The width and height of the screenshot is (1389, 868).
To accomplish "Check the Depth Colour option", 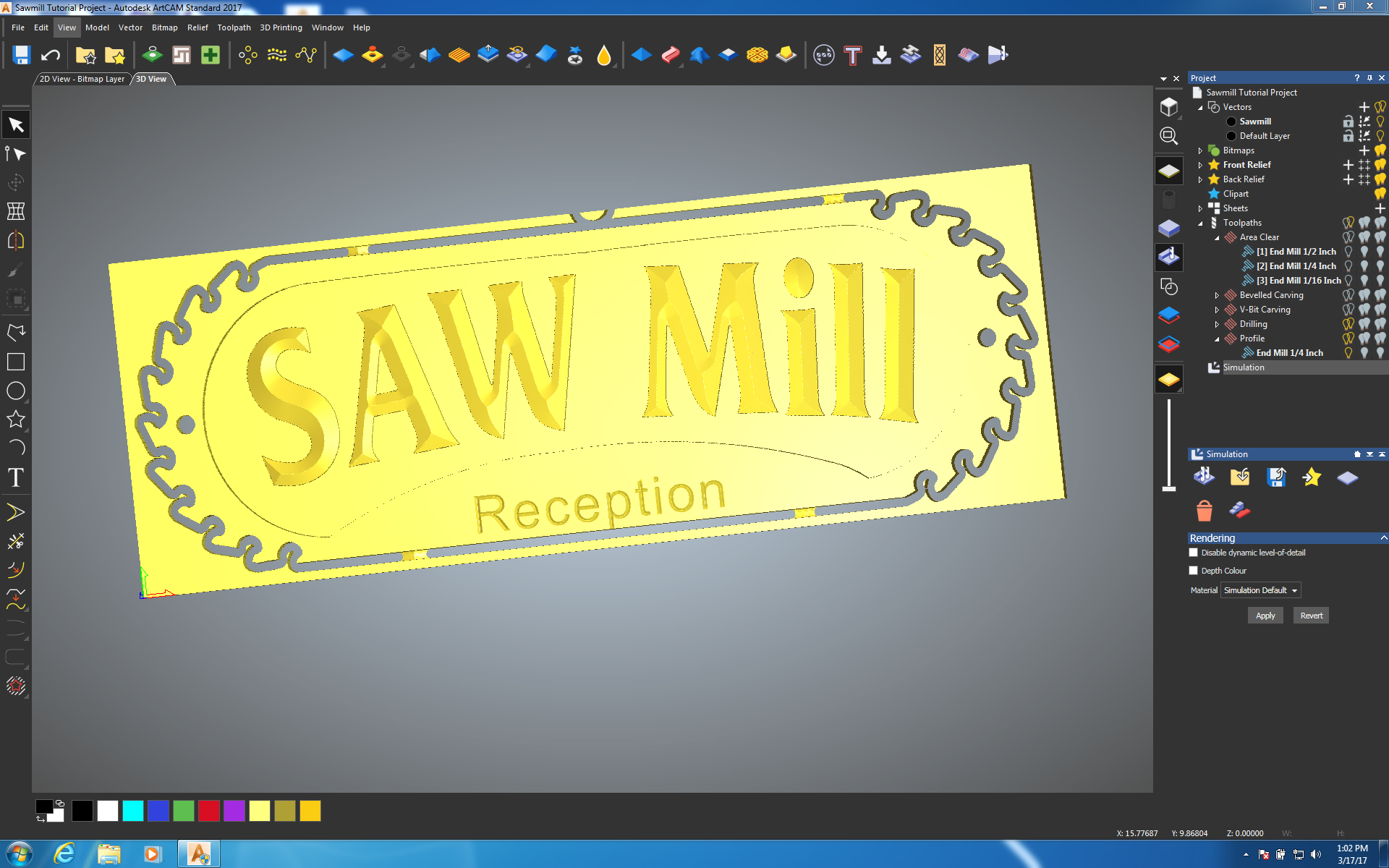I will tap(1194, 571).
